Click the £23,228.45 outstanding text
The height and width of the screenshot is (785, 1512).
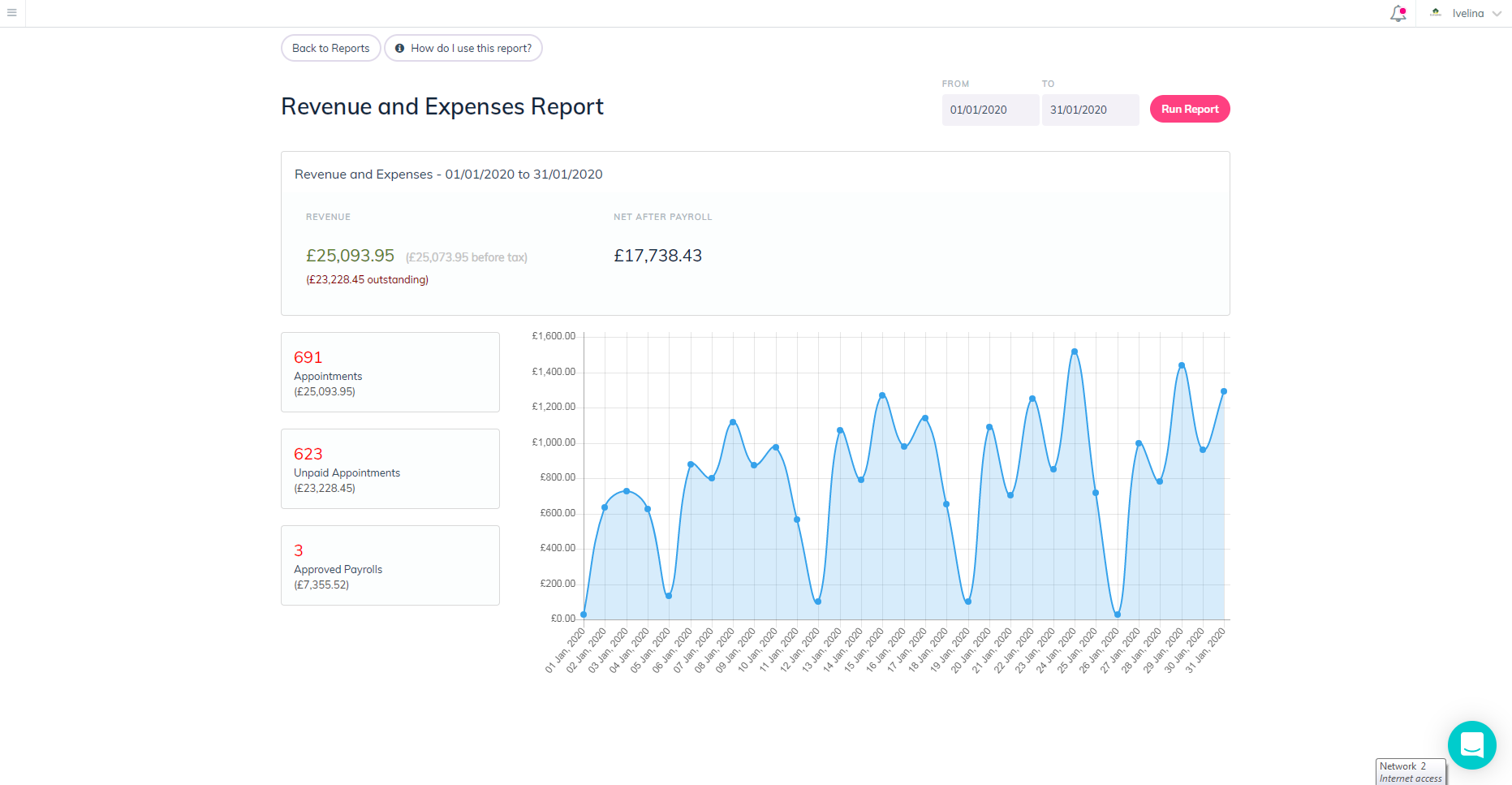[367, 279]
